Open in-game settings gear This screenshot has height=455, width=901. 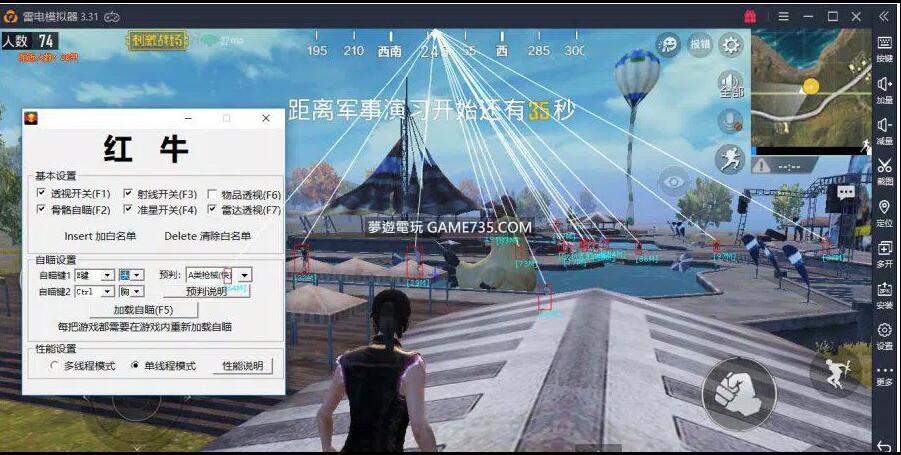(x=731, y=45)
